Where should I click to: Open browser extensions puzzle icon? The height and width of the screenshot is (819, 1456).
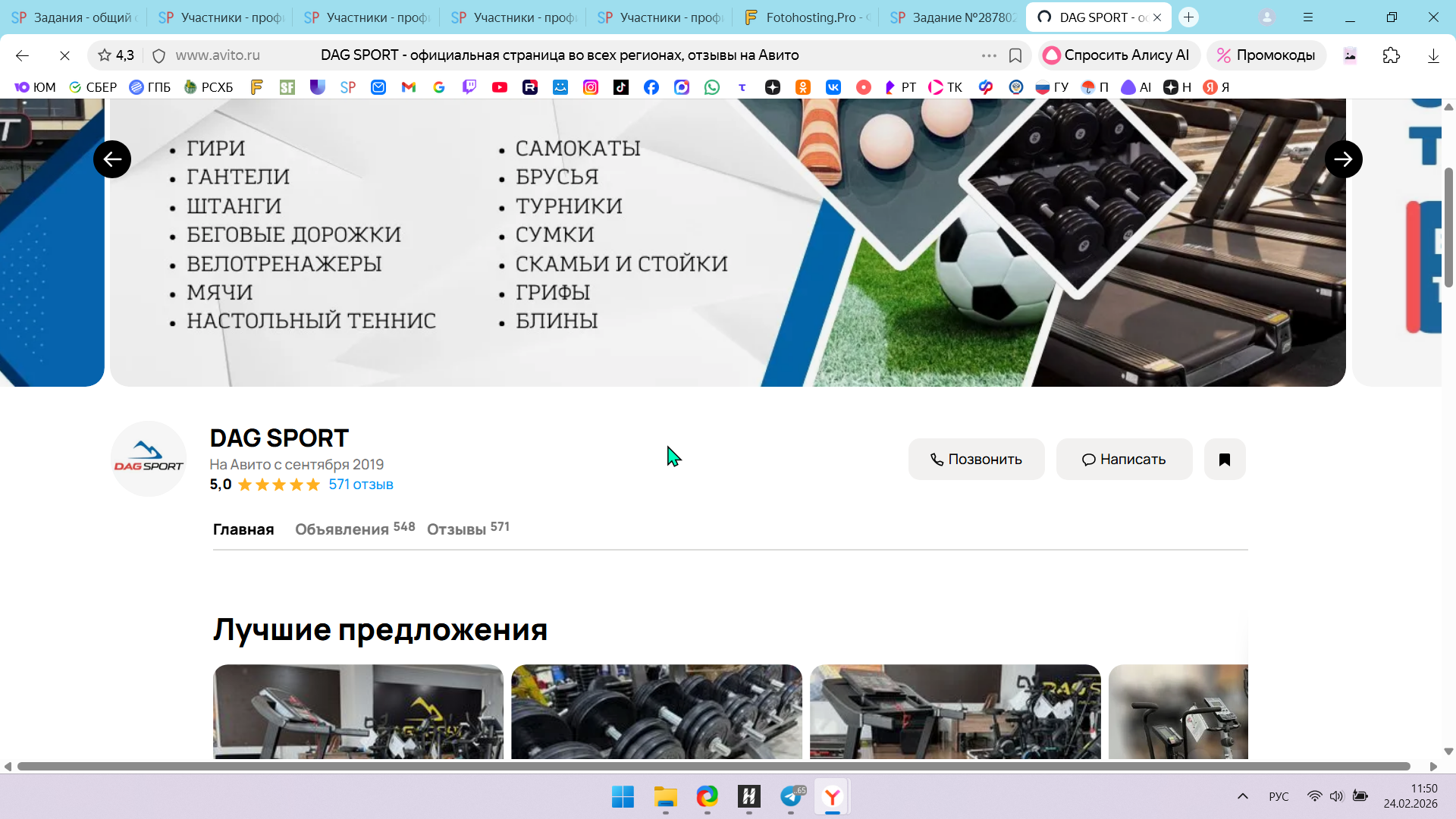coord(1391,55)
